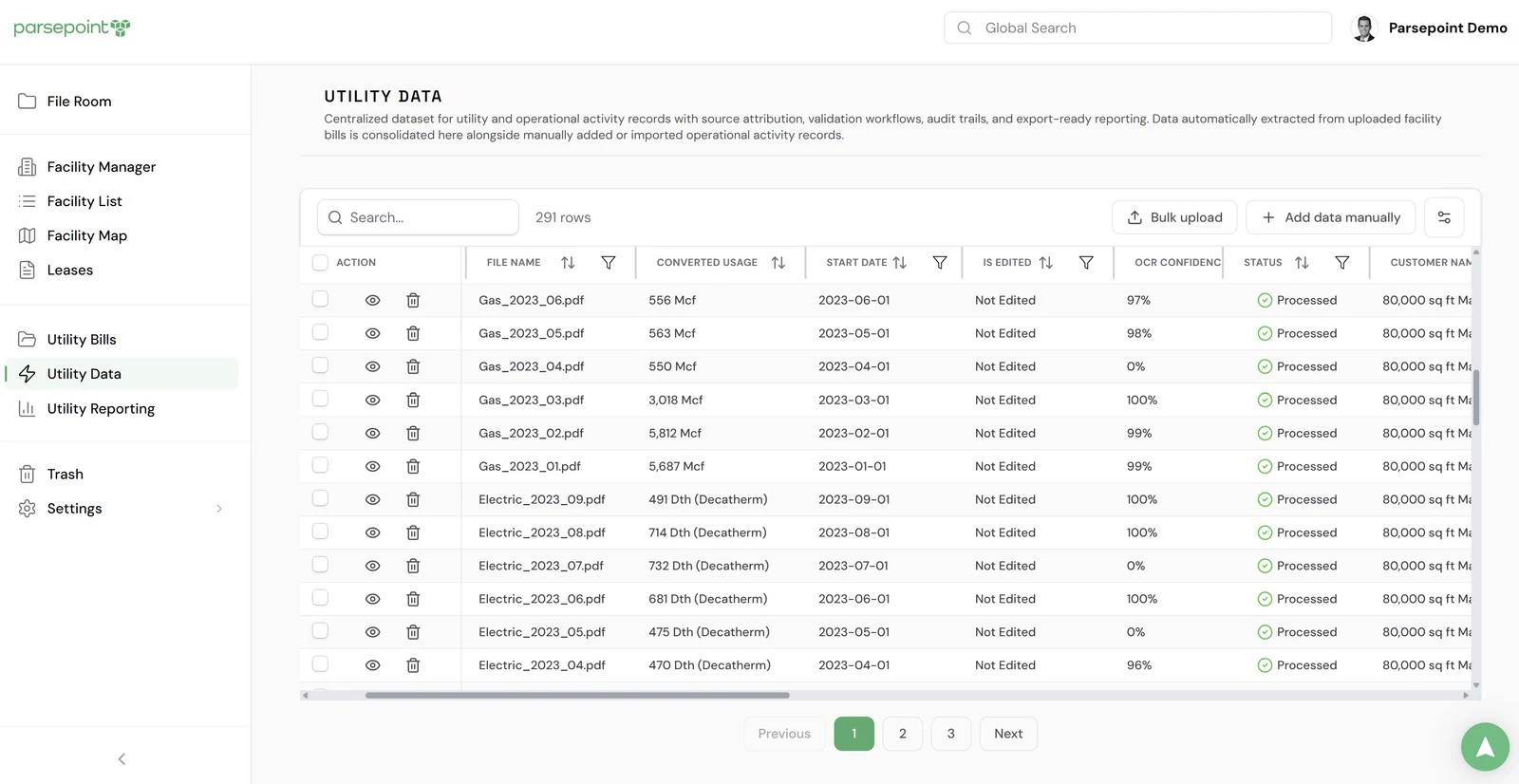Delete the Gas_2023_02.pdf row
This screenshot has height=784, width=1519.
point(413,433)
